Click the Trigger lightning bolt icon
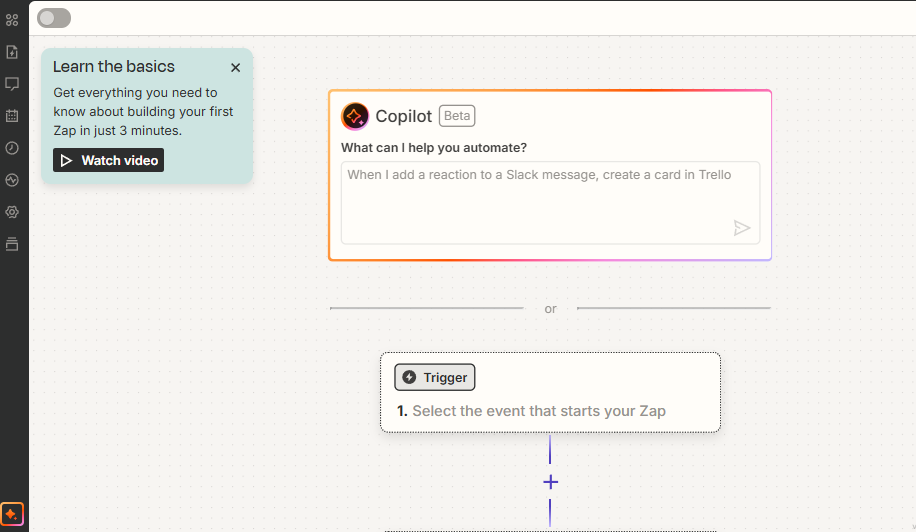Image resolution: width=916 pixels, height=532 pixels. [410, 377]
